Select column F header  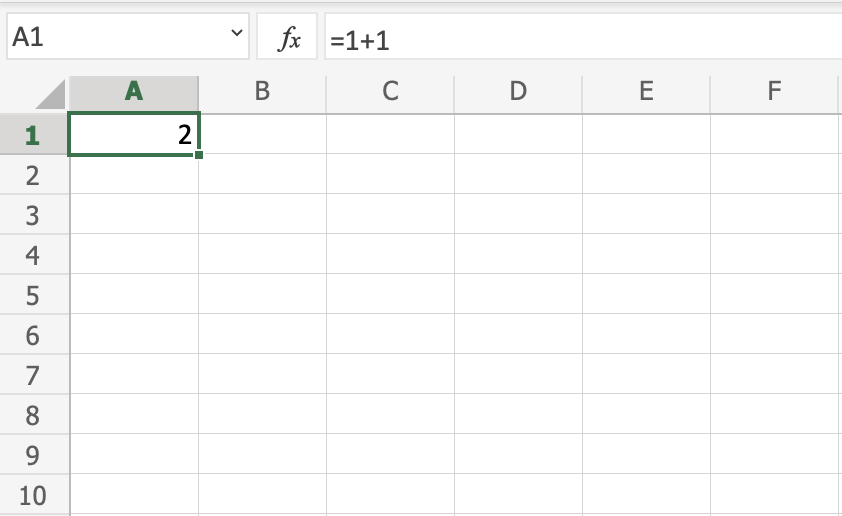774,92
